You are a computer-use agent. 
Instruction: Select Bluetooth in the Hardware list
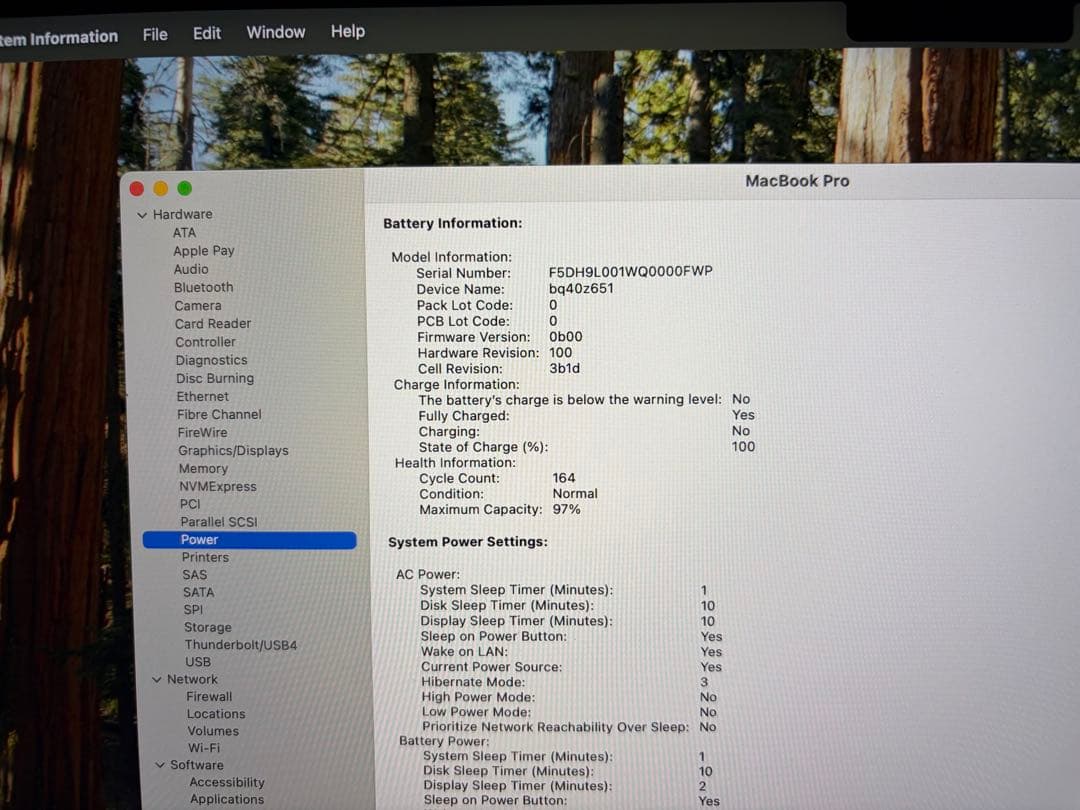(203, 287)
